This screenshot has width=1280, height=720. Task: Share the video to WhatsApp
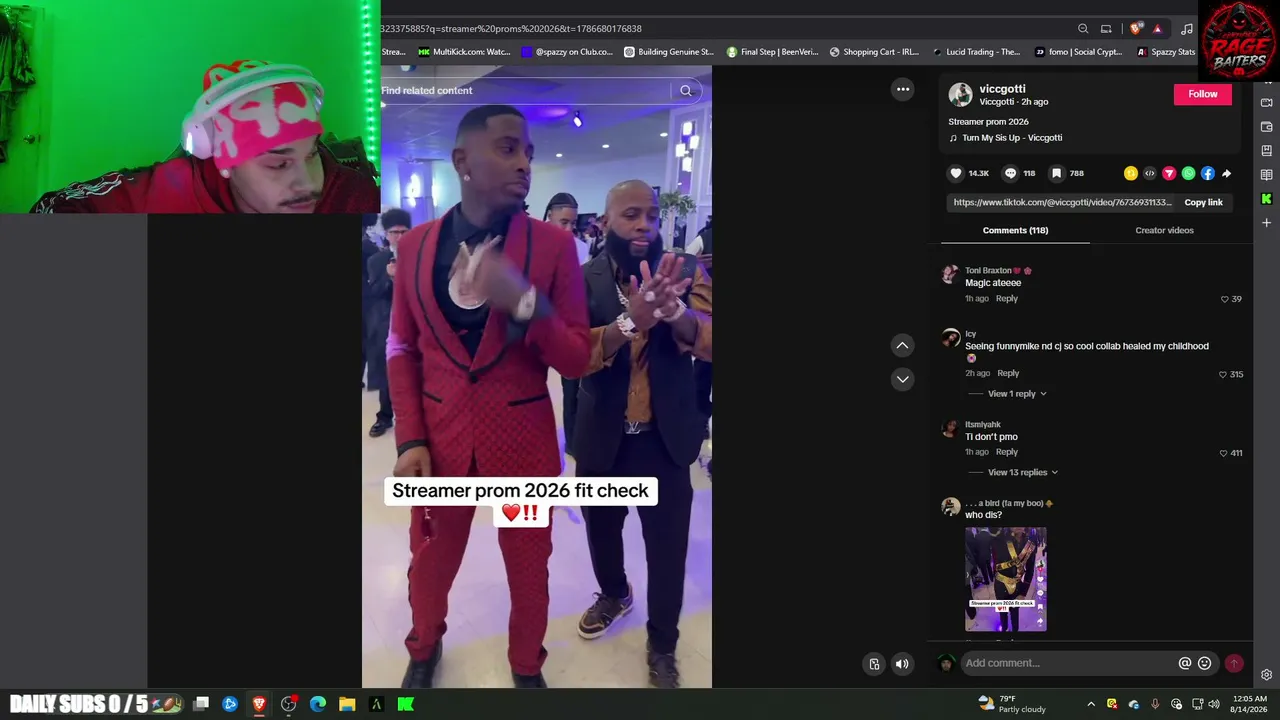click(1188, 173)
